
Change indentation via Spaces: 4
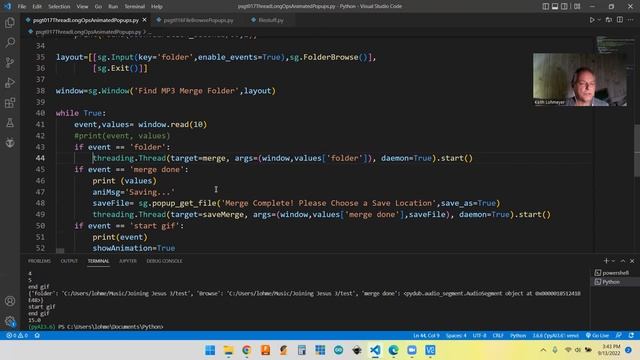coord(456,336)
